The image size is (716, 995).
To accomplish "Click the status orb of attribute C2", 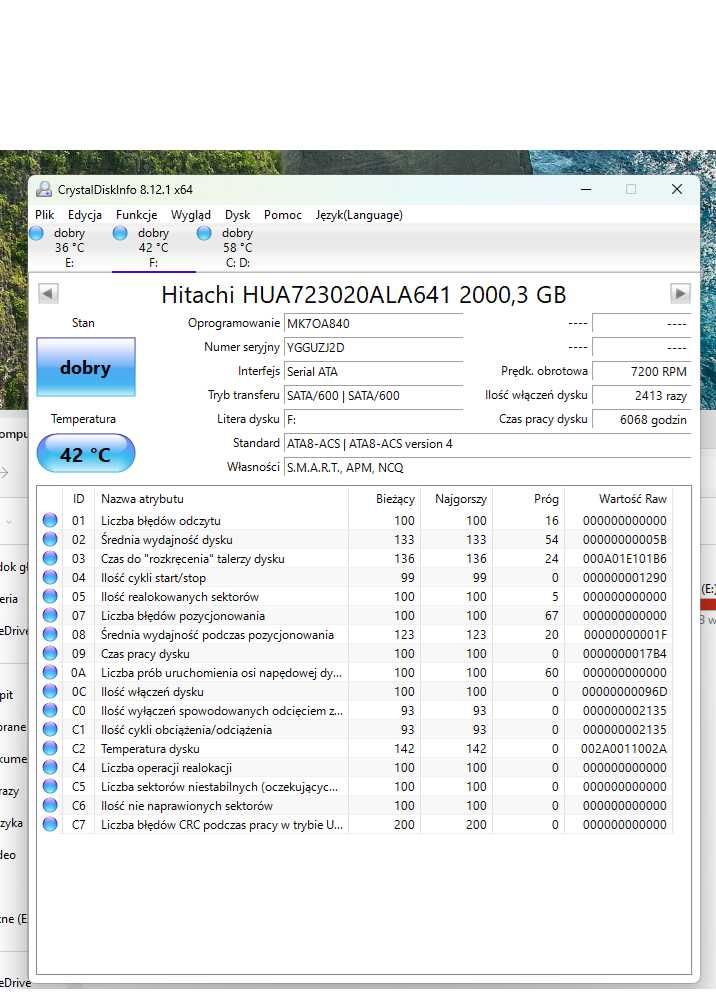I will click(50, 748).
